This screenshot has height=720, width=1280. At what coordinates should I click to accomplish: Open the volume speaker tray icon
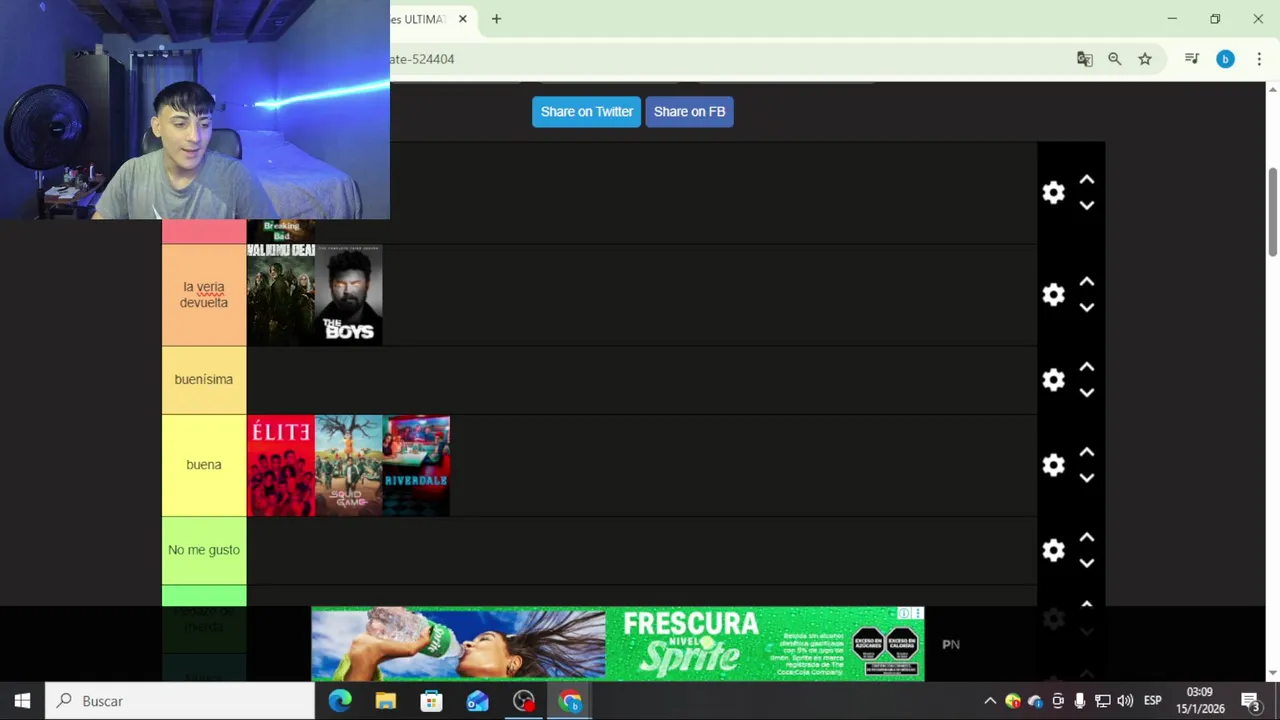tap(1125, 701)
